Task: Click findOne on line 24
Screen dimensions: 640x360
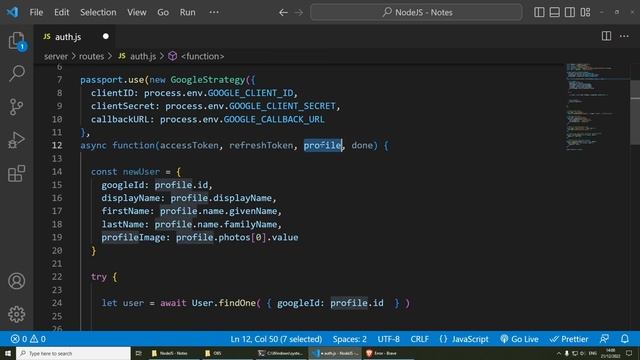Action: click(237, 303)
